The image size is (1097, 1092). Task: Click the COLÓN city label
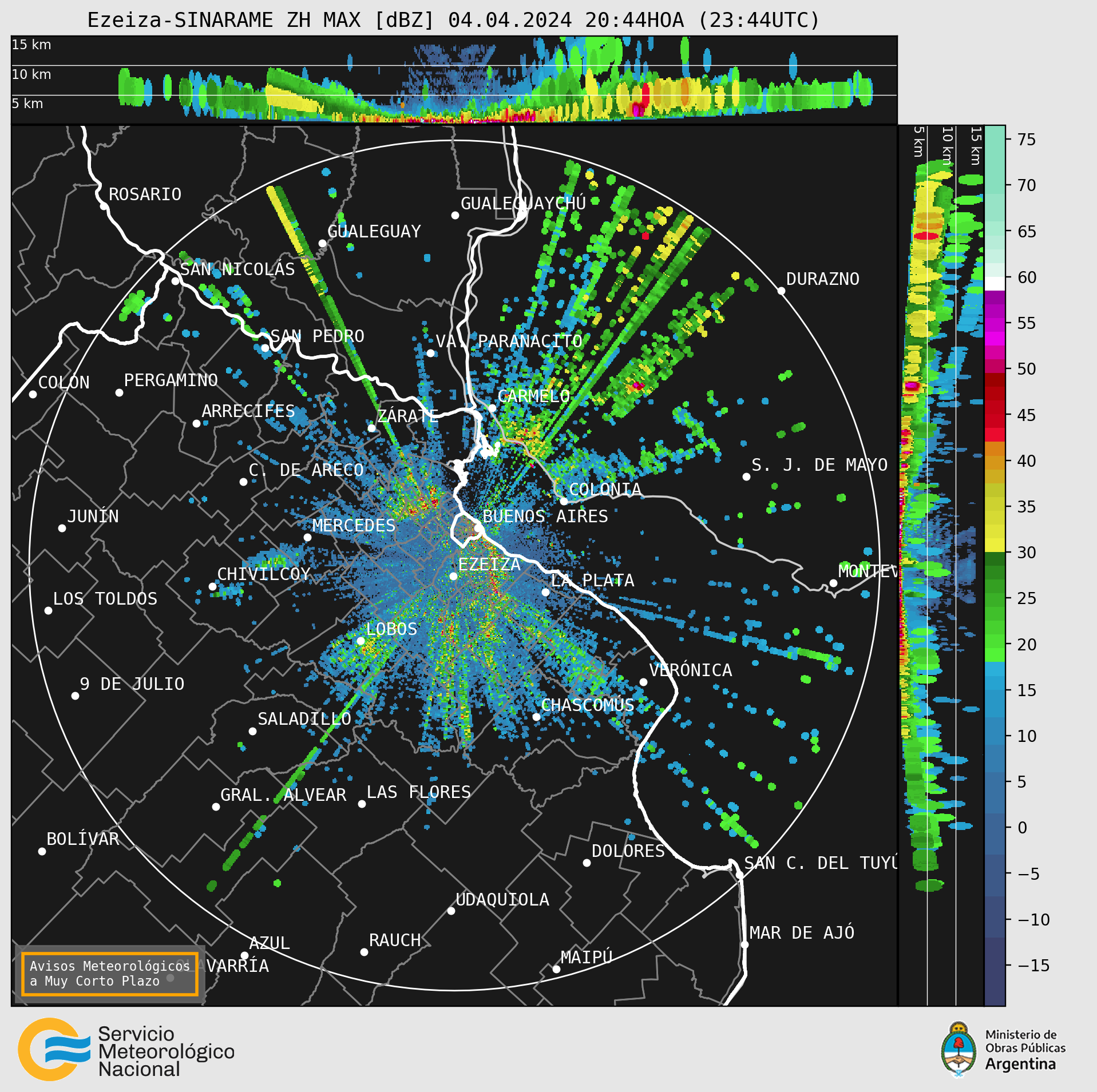[x=64, y=383]
